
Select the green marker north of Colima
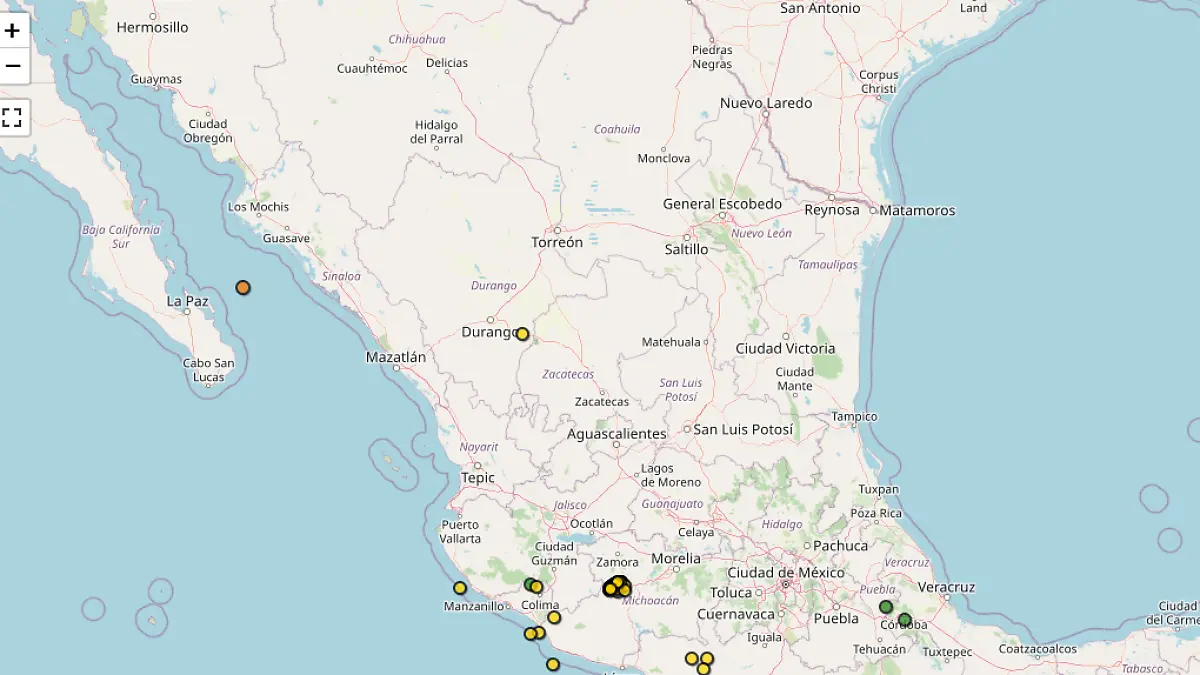529,584
